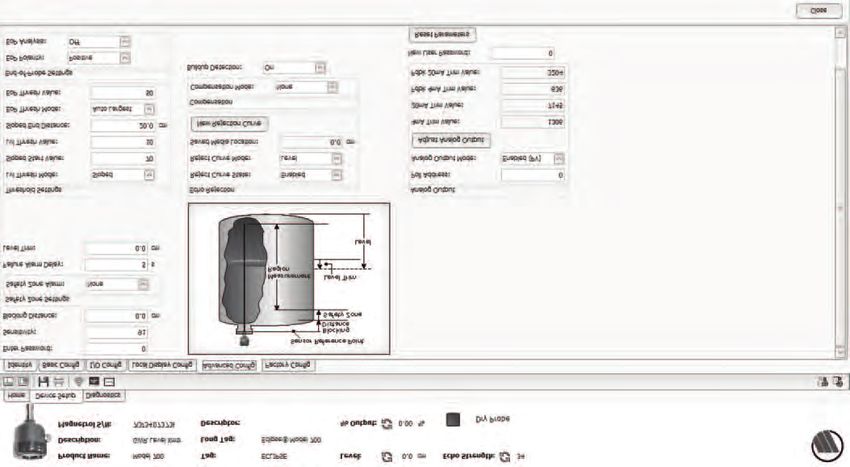Click the Reset Parameters button
The height and width of the screenshot is (467, 850).
441,34
